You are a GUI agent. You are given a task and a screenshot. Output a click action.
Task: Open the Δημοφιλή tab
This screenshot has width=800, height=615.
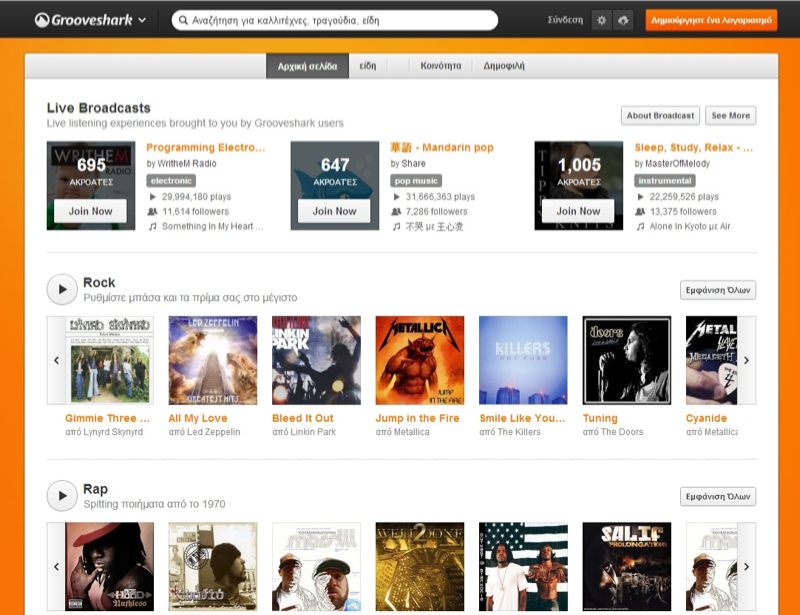504,66
